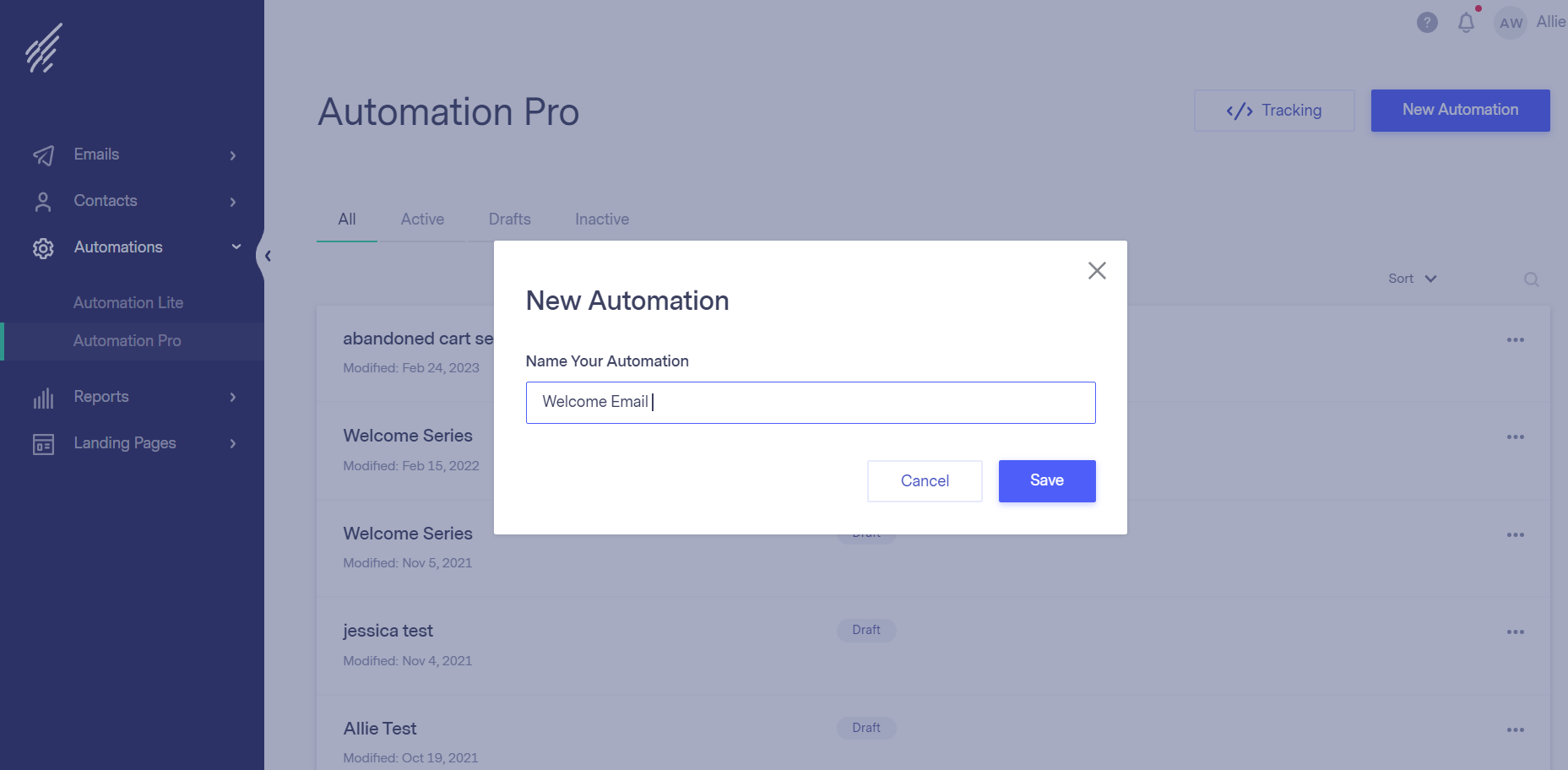
Task: Open more options for jessica test
Action: (x=1515, y=632)
